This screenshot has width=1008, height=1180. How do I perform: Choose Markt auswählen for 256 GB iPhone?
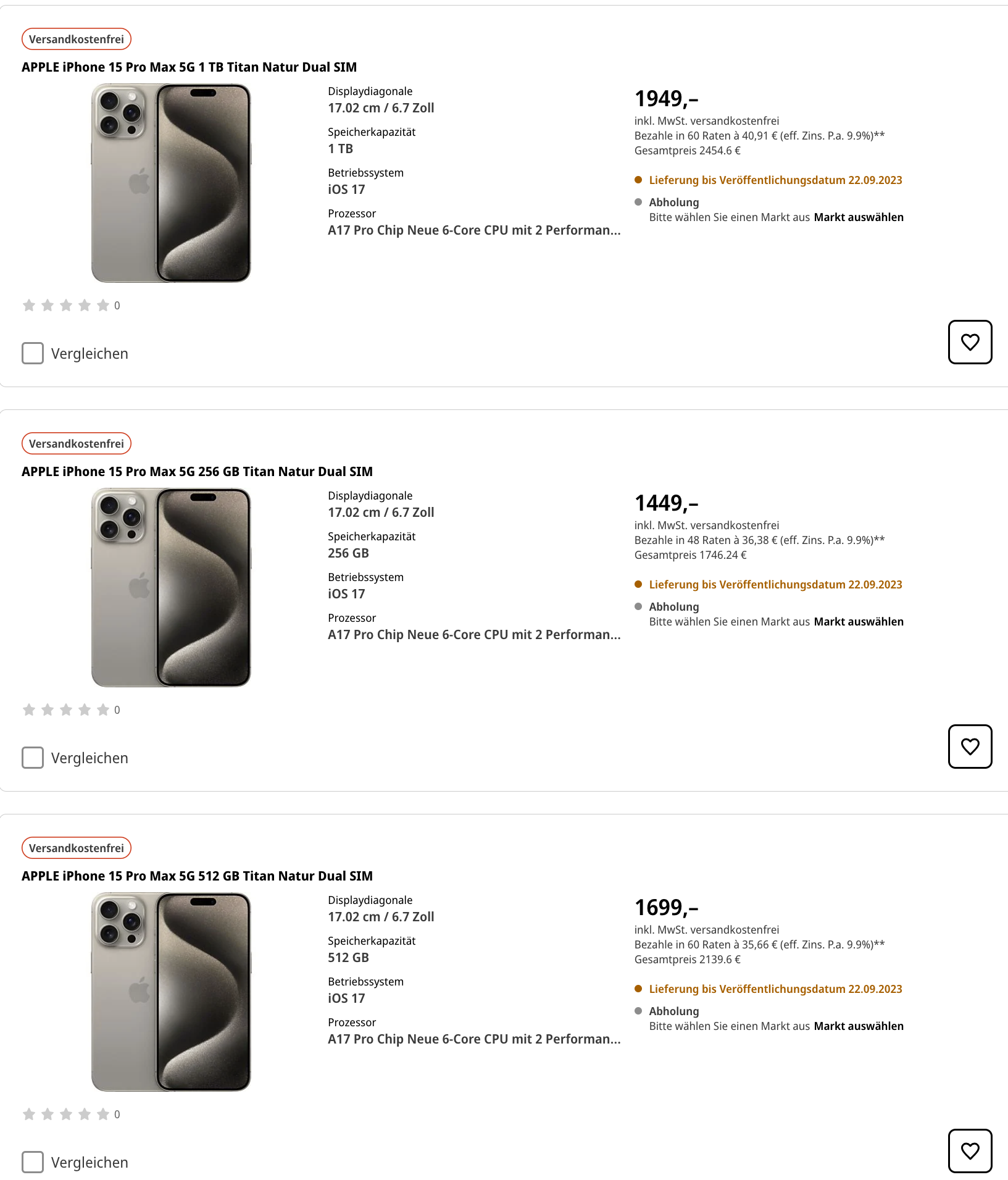tap(859, 622)
